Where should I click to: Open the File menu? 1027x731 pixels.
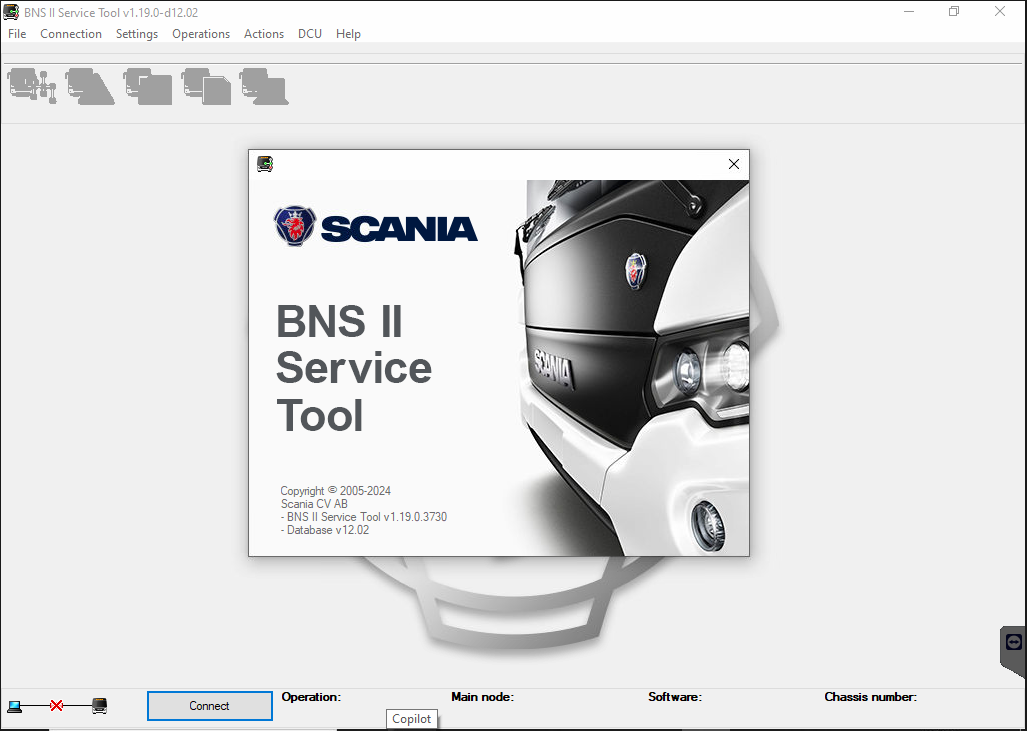point(17,34)
